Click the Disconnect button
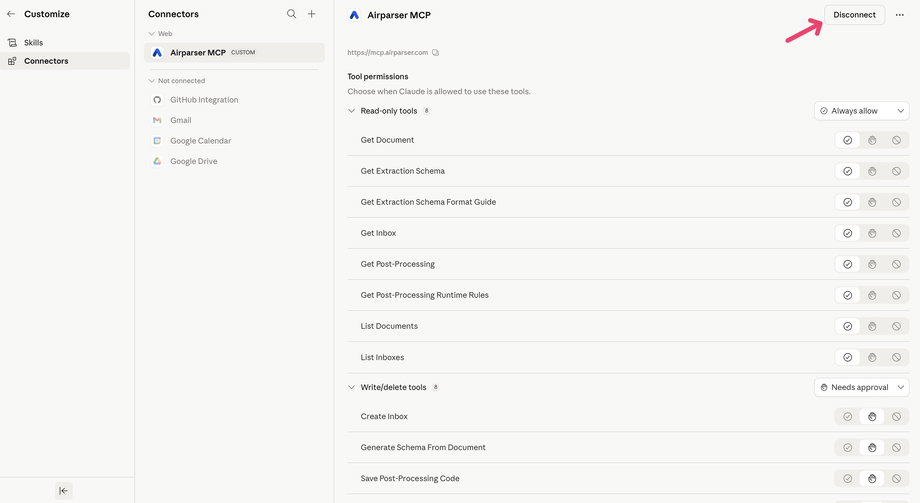Screen dimensions: 920x503 (854, 15)
